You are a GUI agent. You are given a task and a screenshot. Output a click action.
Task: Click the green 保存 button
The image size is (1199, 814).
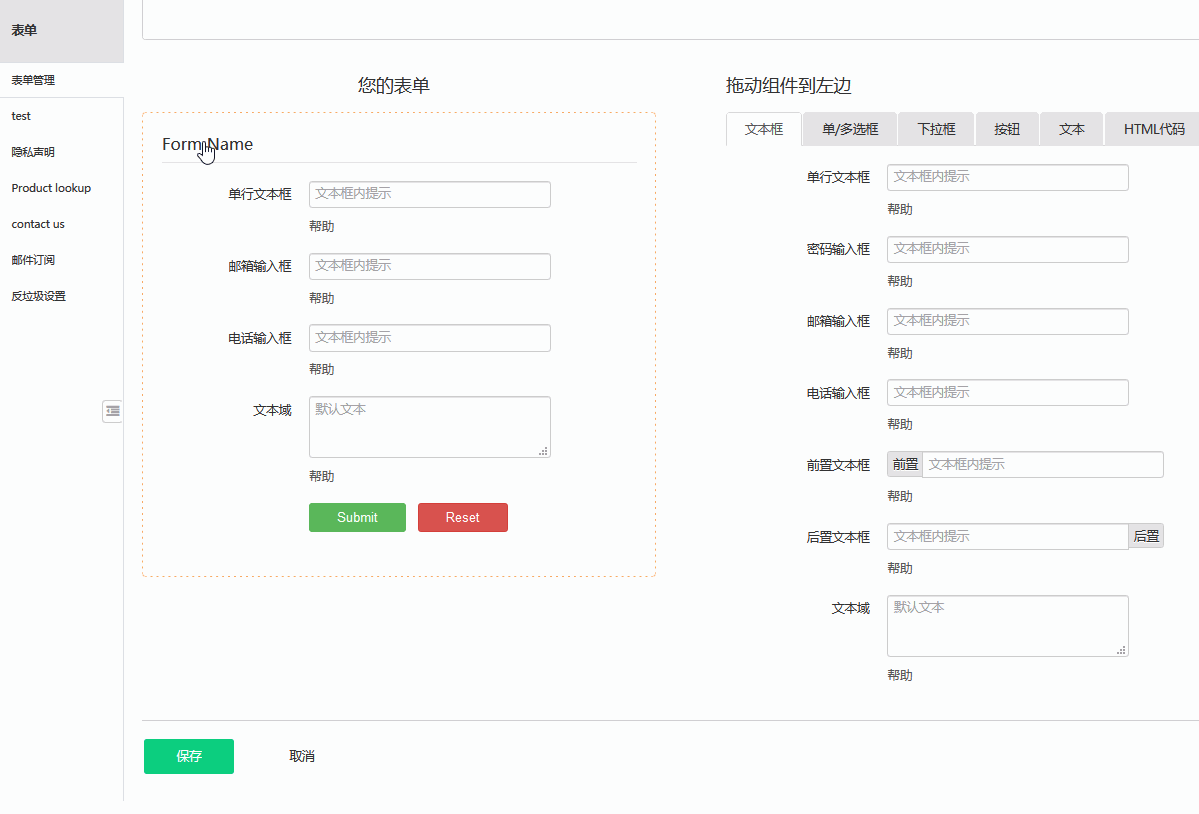click(188, 756)
